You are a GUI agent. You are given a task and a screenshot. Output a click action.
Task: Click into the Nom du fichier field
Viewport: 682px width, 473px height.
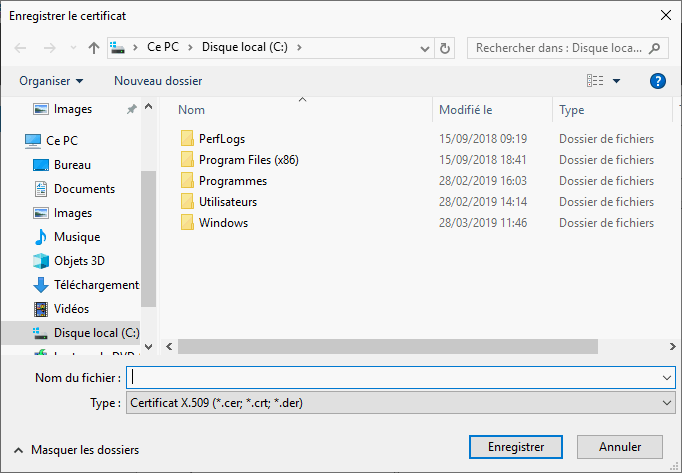click(x=394, y=377)
